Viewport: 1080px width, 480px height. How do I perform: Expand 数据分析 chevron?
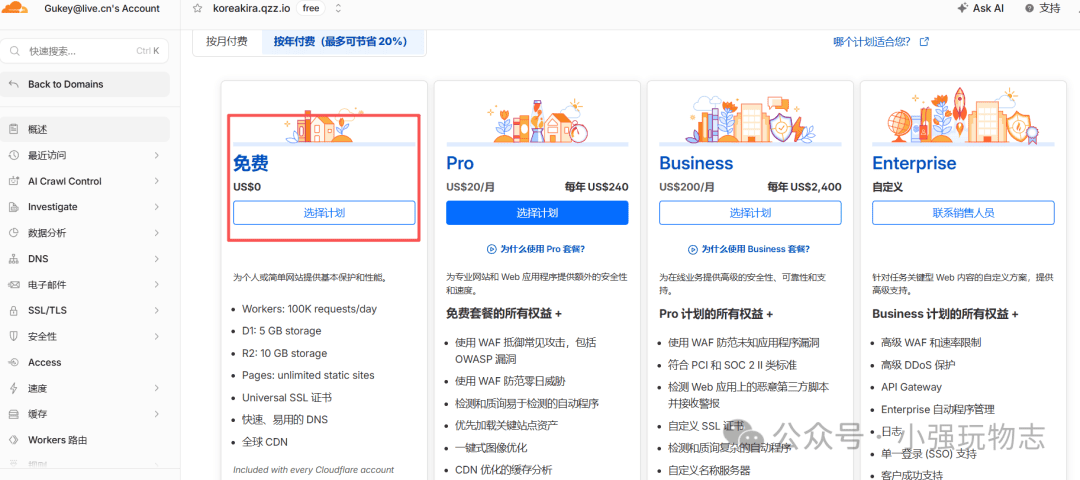pyautogui.click(x=156, y=233)
